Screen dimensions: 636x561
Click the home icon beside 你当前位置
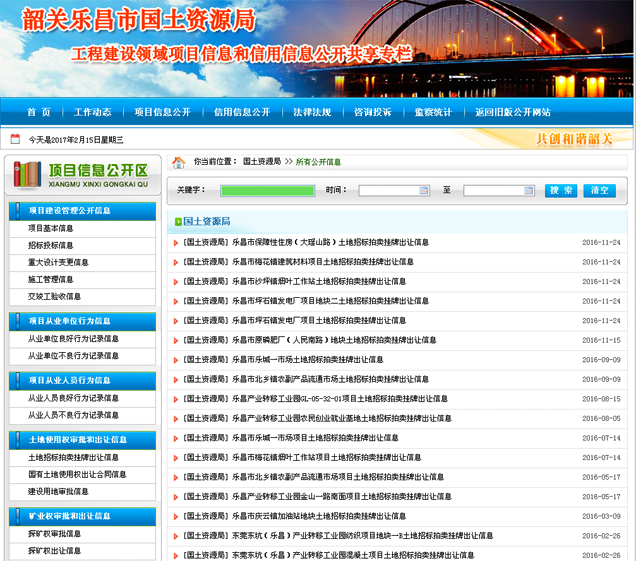click(179, 162)
